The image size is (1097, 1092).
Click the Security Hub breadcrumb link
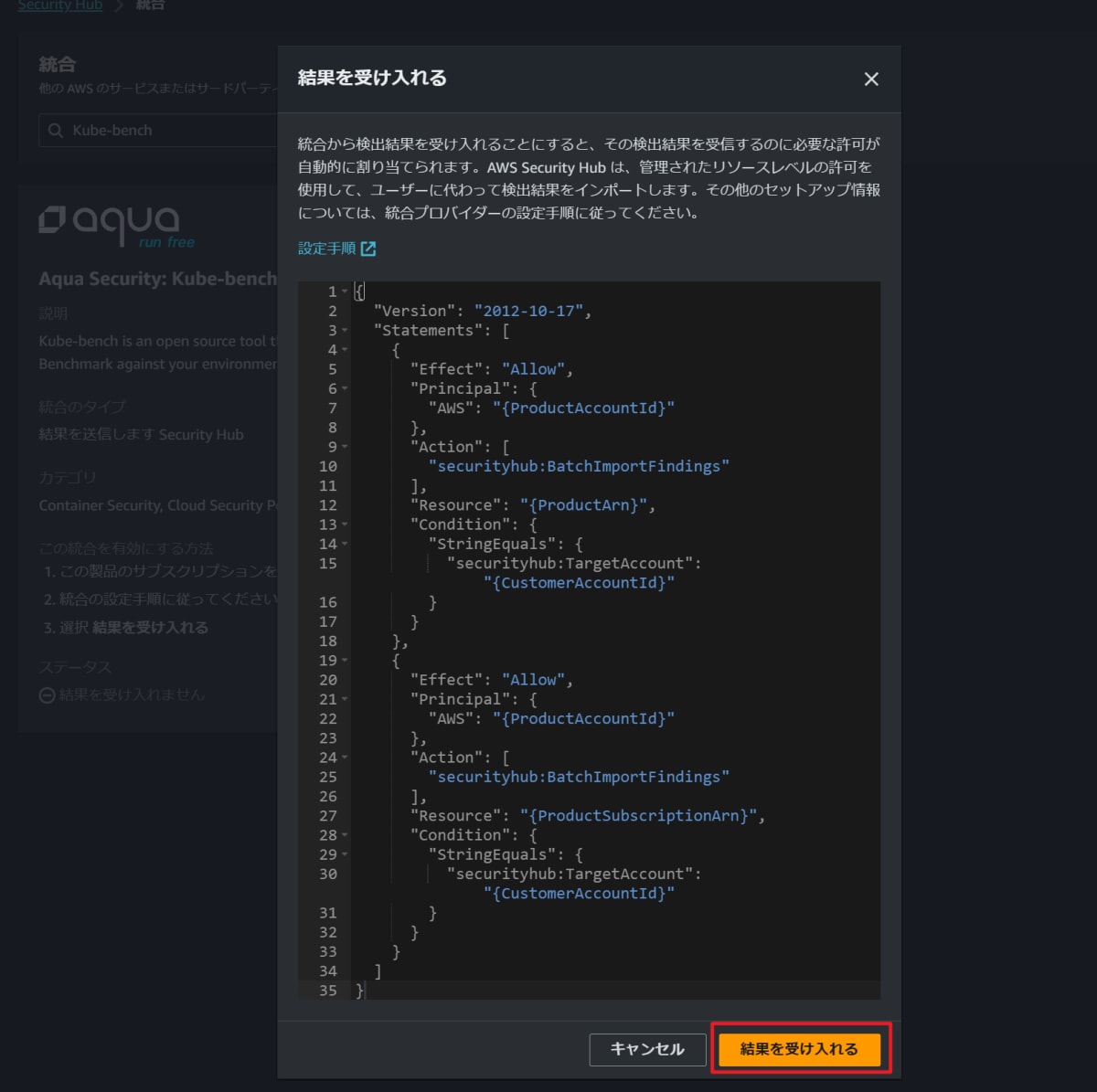(60, 5)
